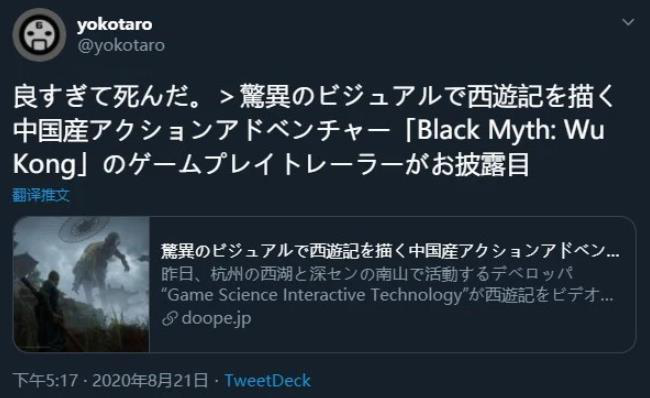The height and width of the screenshot is (398, 650).
Task: Open the TweetDeck source link
Action: point(267,381)
